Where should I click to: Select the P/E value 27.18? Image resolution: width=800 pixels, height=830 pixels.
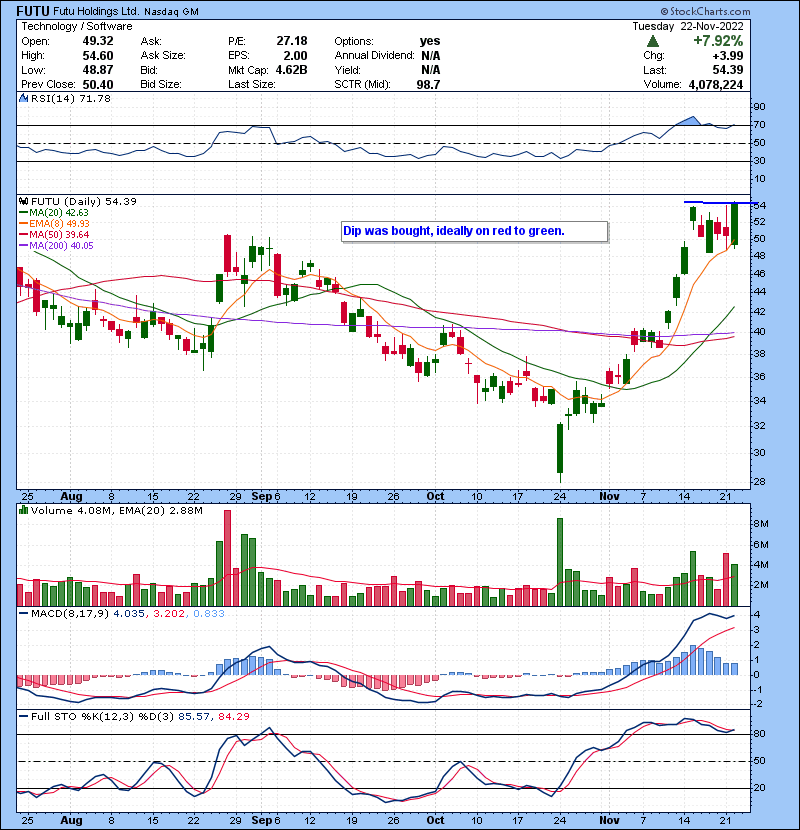[292, 41]
